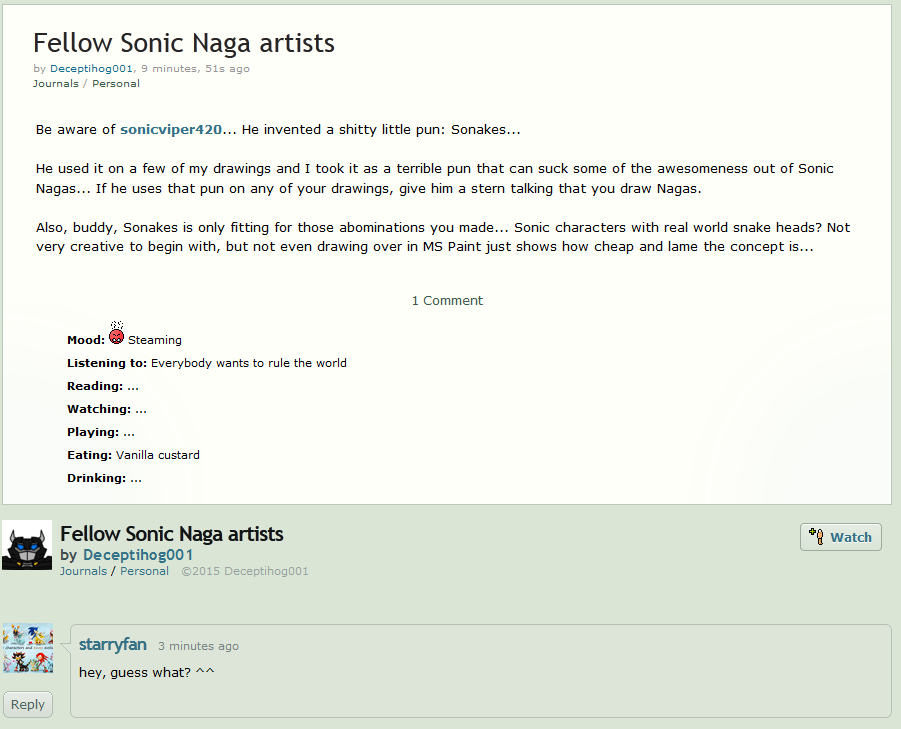Screen dimensions: 901x729
Task: Click the 'Watching:' label
Action: click(x=99, y=409)
